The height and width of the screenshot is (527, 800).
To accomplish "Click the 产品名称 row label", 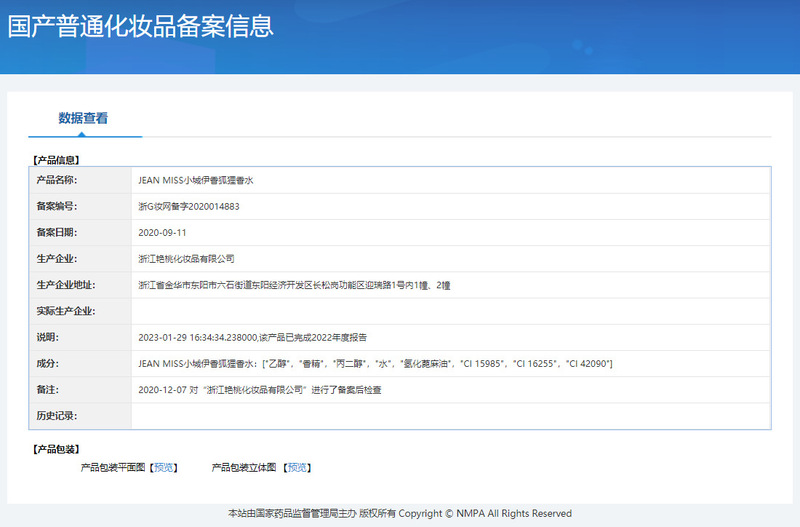I will point(57,181).
